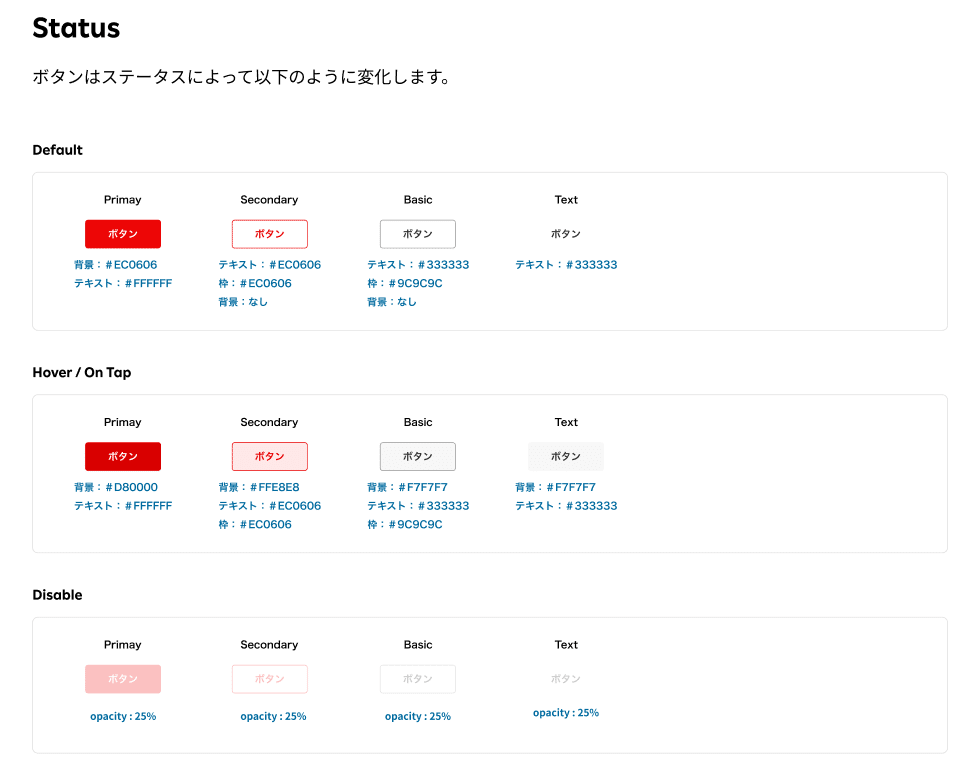Image resolution: width=980 pixels, height=775 pixels.
Task: Click the Hover Text gray-background ボタン button
Action: point(566,456)
